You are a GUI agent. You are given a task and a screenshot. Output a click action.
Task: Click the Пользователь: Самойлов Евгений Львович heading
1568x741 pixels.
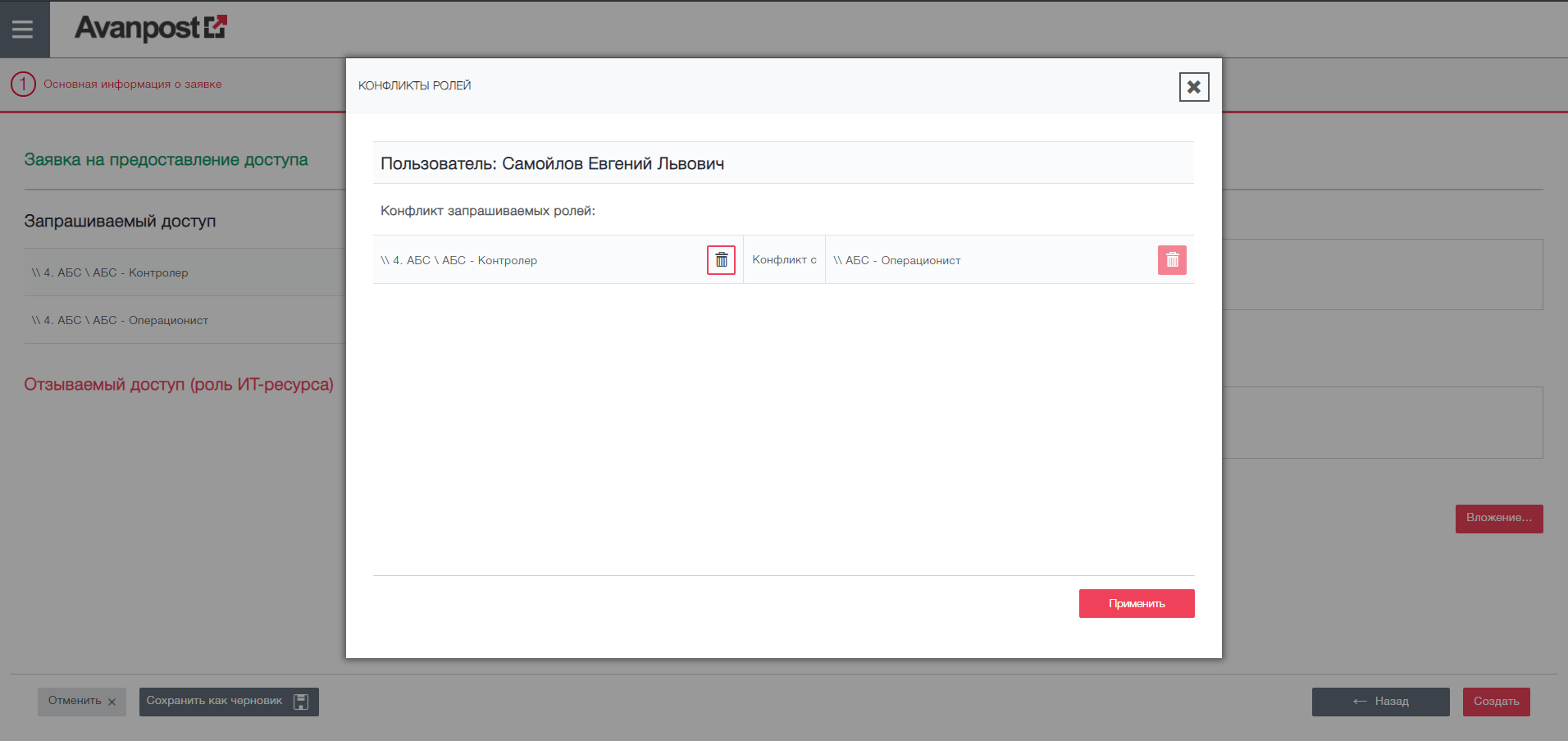(552, 163)
